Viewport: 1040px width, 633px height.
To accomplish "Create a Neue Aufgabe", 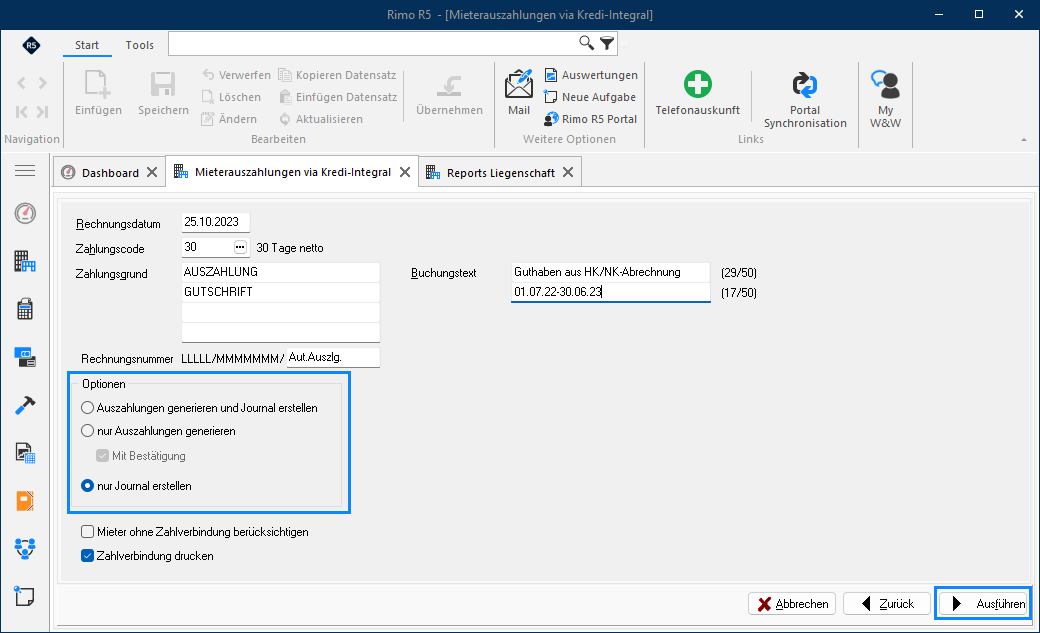I will [590, 97].
